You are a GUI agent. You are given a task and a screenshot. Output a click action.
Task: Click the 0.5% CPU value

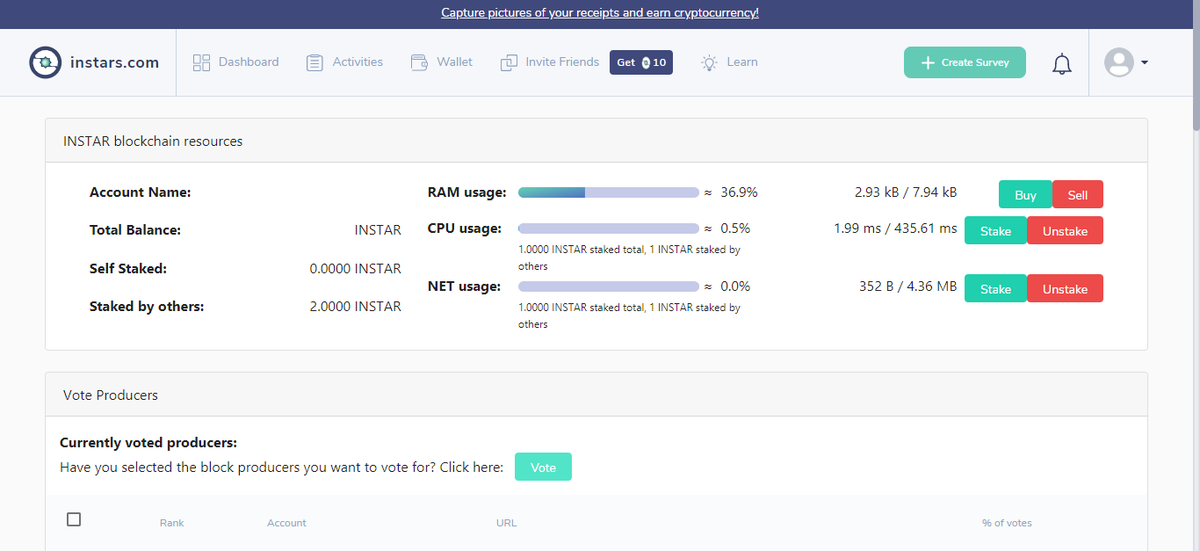tap(735, 228)
